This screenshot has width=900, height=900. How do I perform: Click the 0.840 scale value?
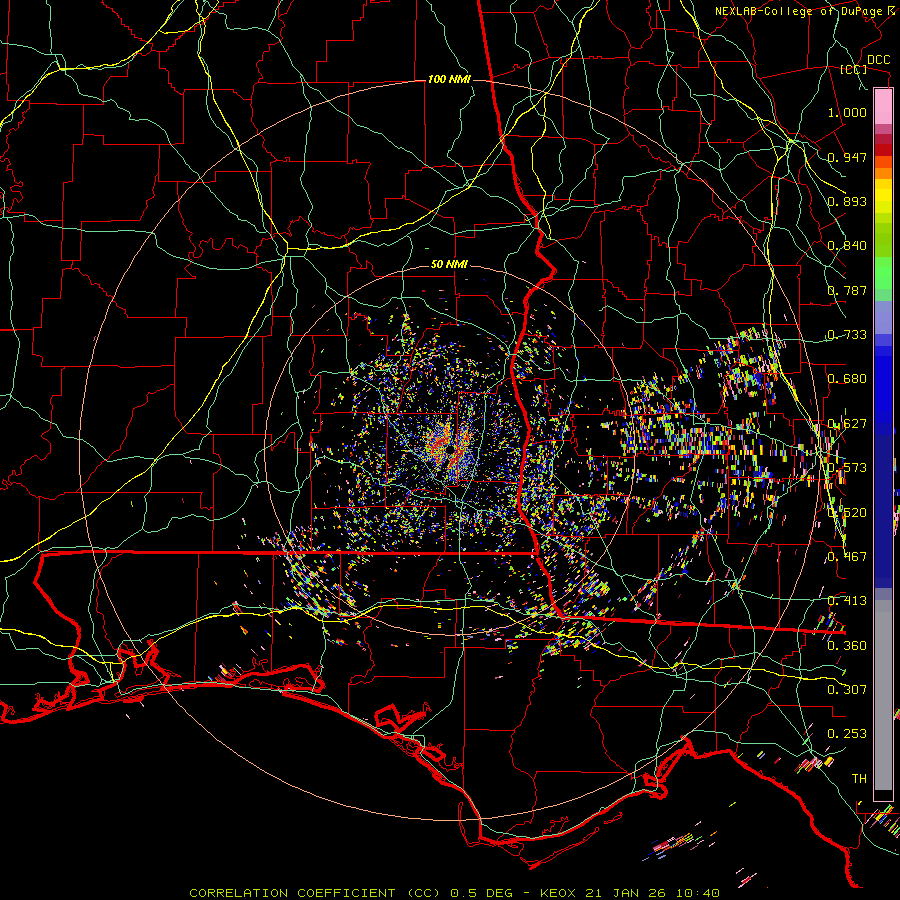point(847,246)
